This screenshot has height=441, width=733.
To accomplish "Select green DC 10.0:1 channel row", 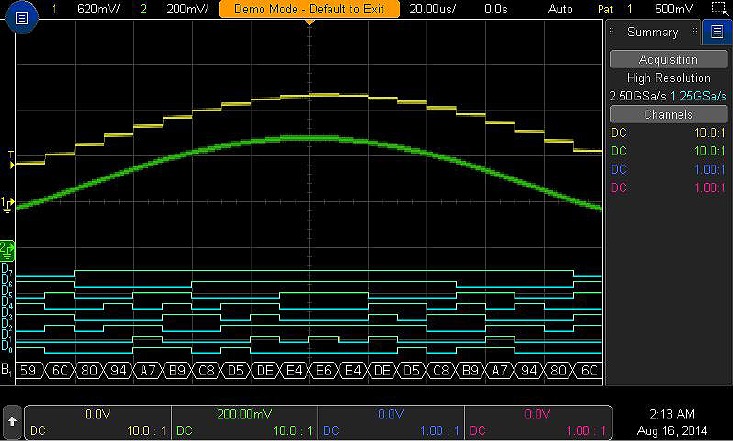I will pyautogui.click(x=668, y=151).
